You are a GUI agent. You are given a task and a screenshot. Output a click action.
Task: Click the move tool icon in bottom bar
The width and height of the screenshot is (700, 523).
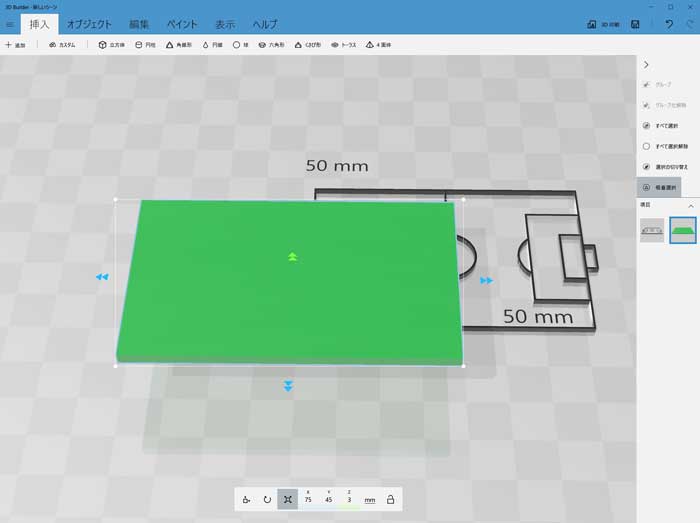(246, 500)
